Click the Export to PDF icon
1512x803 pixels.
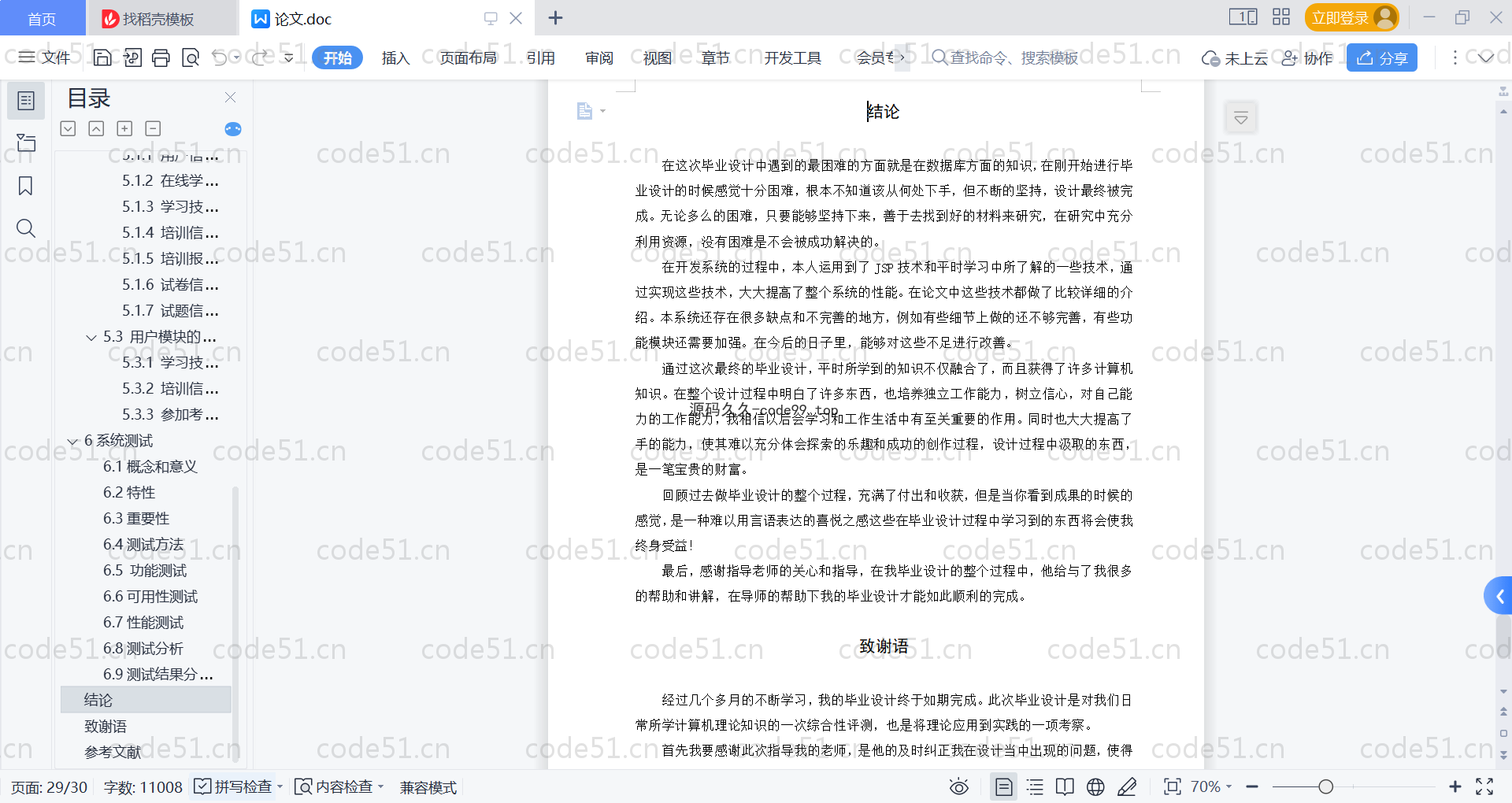132,57
